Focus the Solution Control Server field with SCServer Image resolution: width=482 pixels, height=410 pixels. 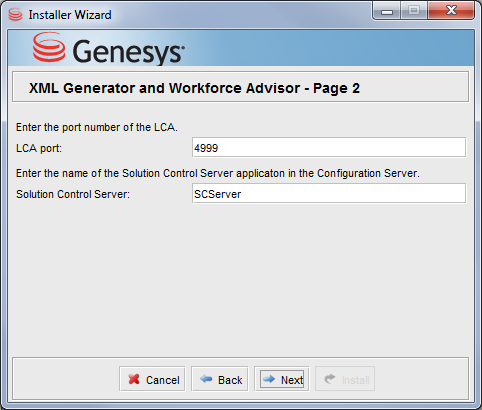pos(329,193)
